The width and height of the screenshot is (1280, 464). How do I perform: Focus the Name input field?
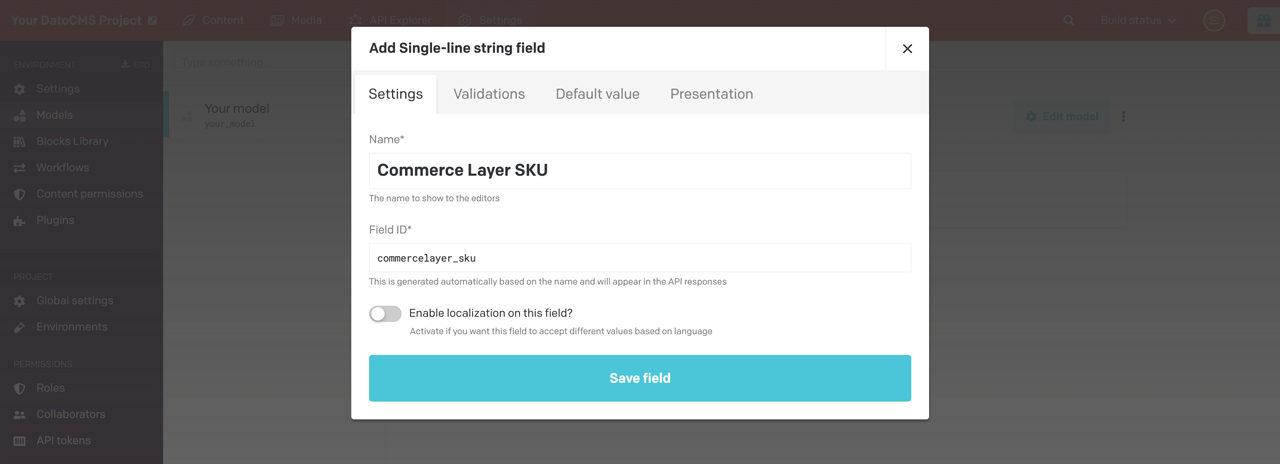point(640,170)
